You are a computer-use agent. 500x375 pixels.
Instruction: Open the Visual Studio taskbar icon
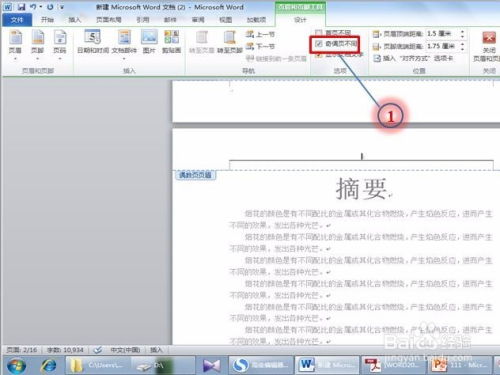(212, 365)
